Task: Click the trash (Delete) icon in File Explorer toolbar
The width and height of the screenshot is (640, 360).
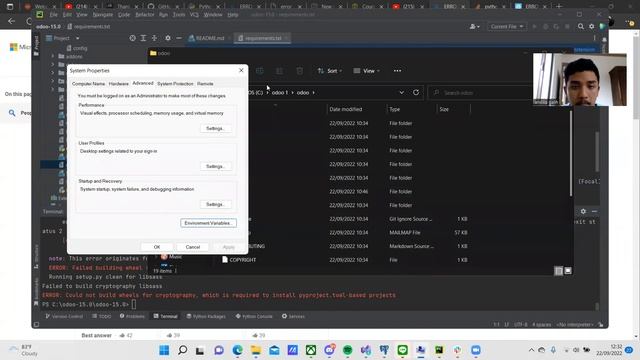Action: [x=300, y=71]
